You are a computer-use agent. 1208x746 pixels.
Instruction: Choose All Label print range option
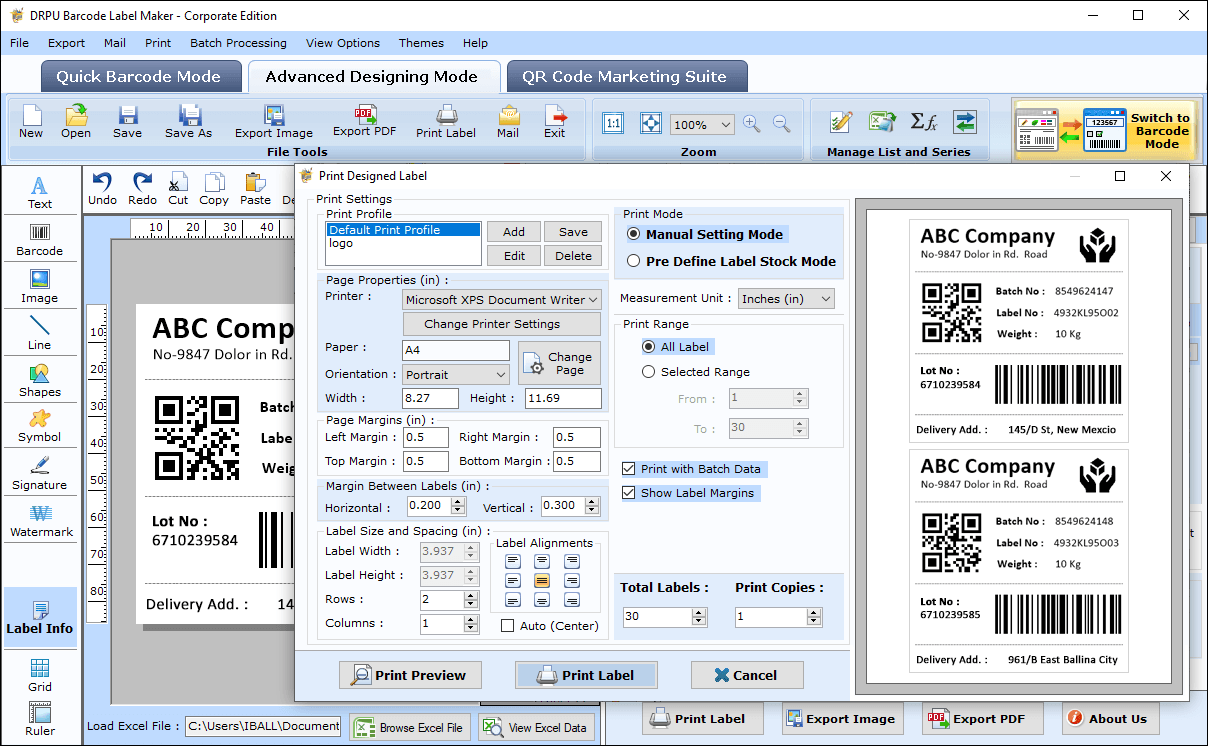pos(649,347)
